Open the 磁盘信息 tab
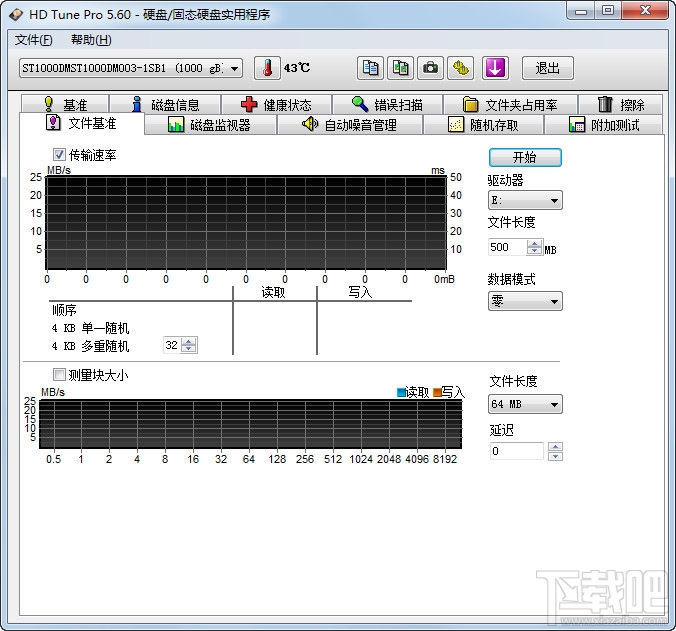Image resolution: width=676 pixels, height=631 pixels. (165, 104)
